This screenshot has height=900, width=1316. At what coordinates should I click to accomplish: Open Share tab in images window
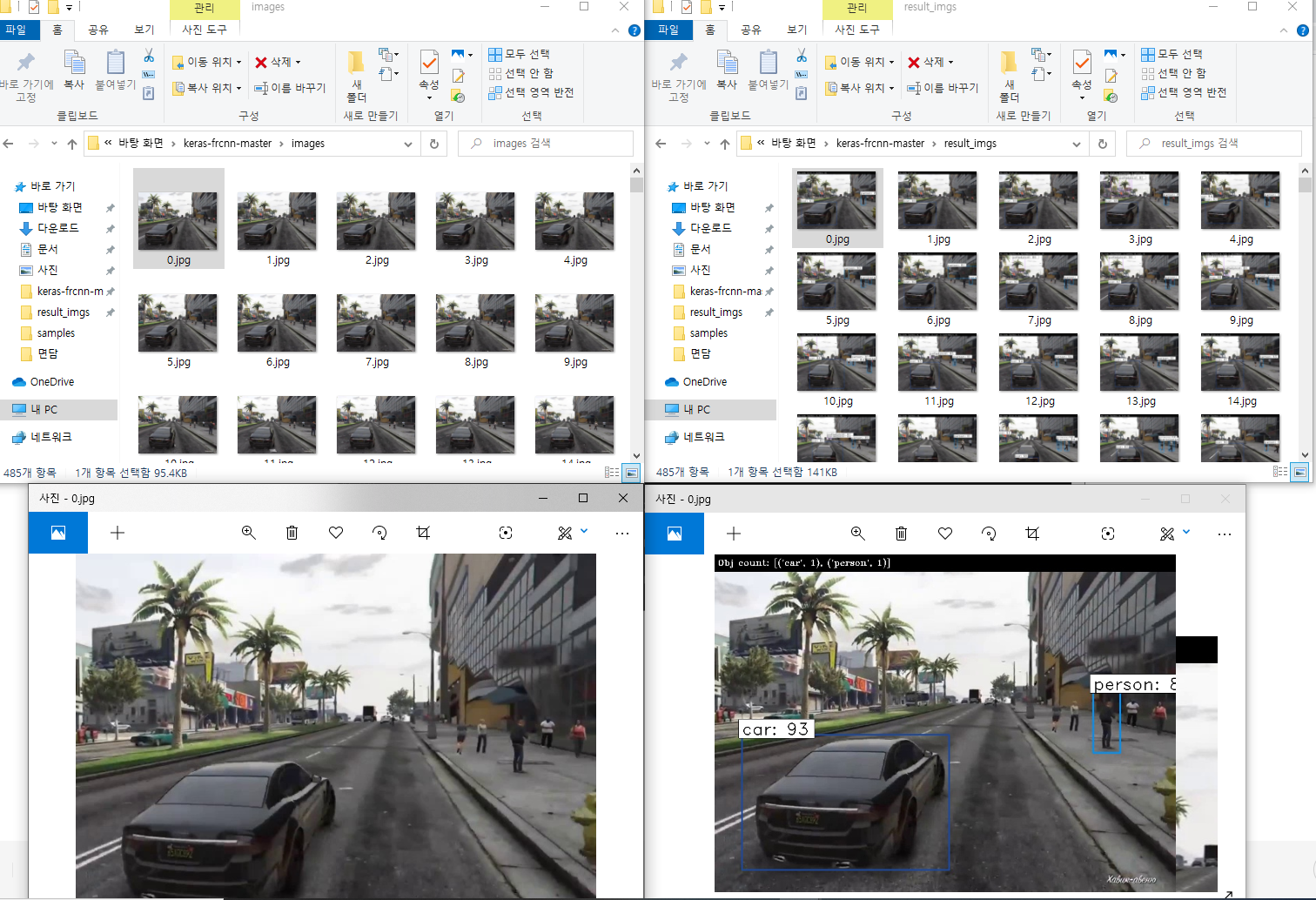[x=98, y=30]
